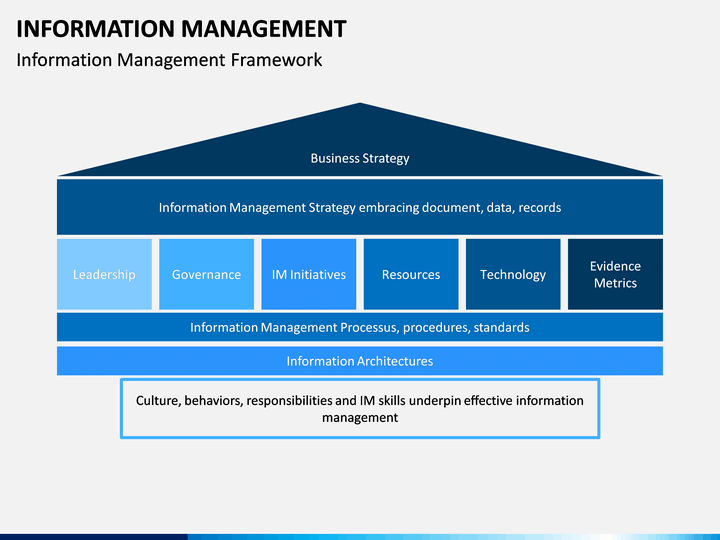Viewport: 720px width, 540px height.
Task: Select the Leadership box
Action: 104,274
